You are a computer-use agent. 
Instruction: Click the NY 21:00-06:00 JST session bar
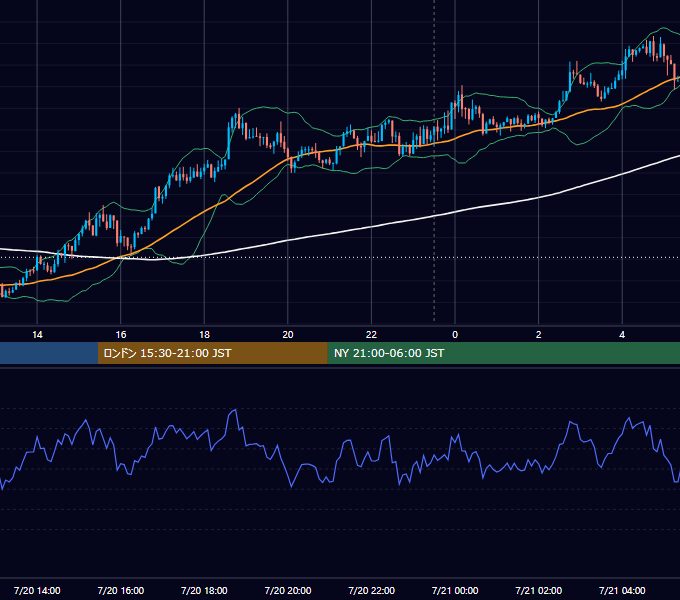click(503, 353)
